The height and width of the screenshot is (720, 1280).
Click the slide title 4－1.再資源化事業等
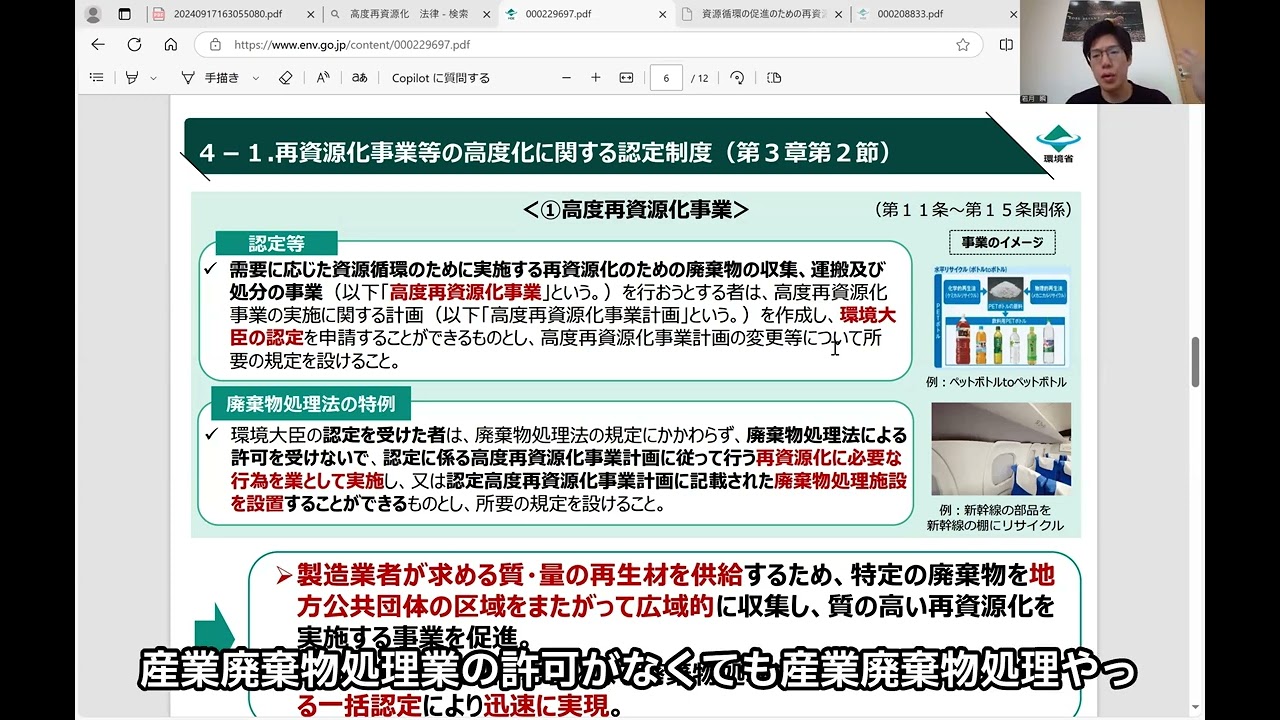click(x=546, y=152)
